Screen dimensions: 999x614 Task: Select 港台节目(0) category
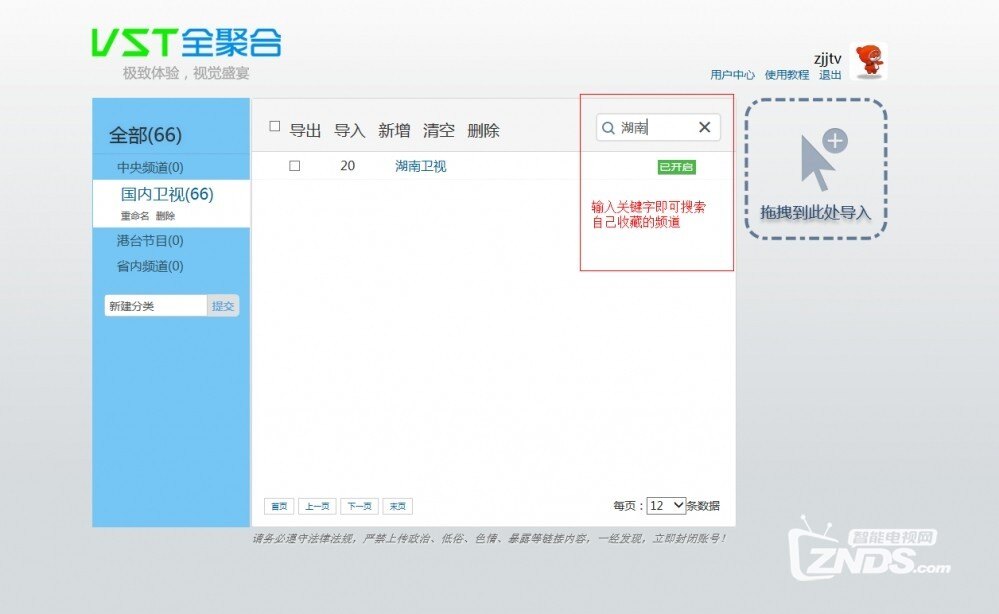coord(150,241)
